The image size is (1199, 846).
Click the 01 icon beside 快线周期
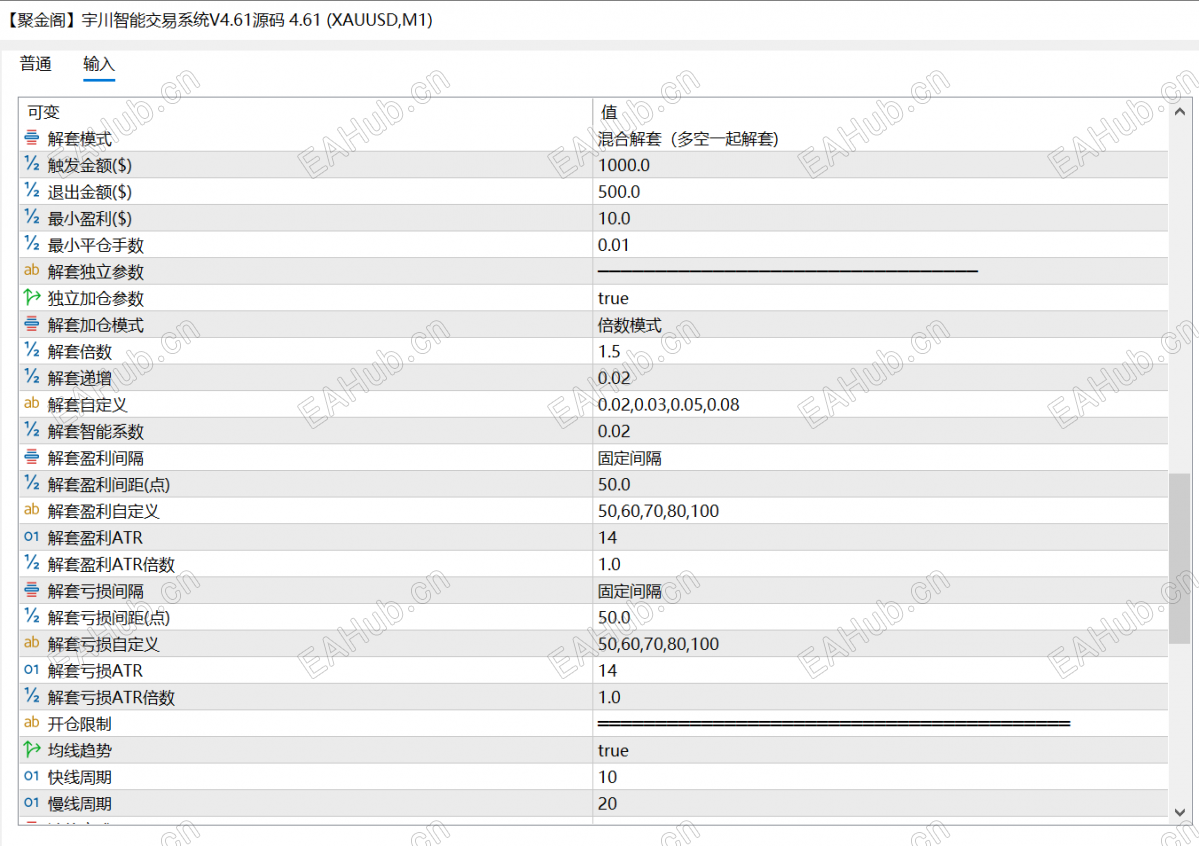pyautogui.click(x=31, y=776)
